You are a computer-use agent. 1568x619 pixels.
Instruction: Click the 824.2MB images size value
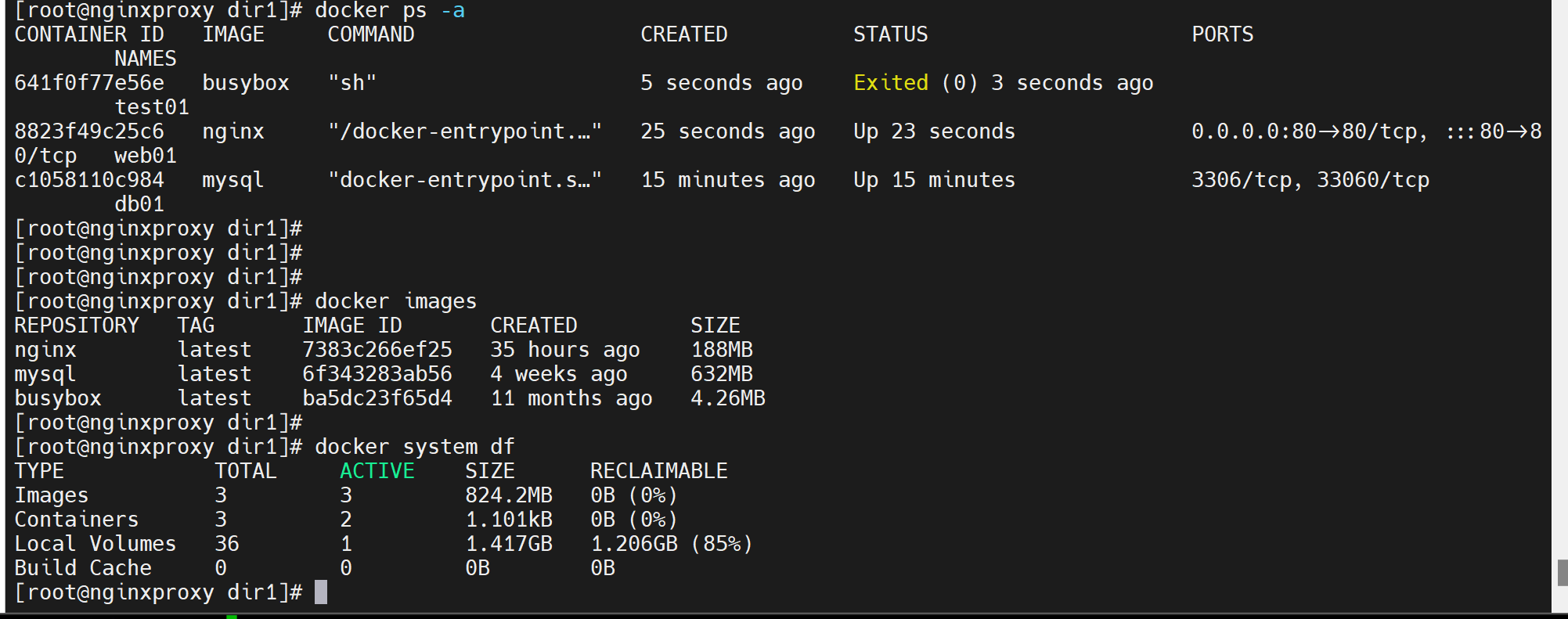(509, 495)
